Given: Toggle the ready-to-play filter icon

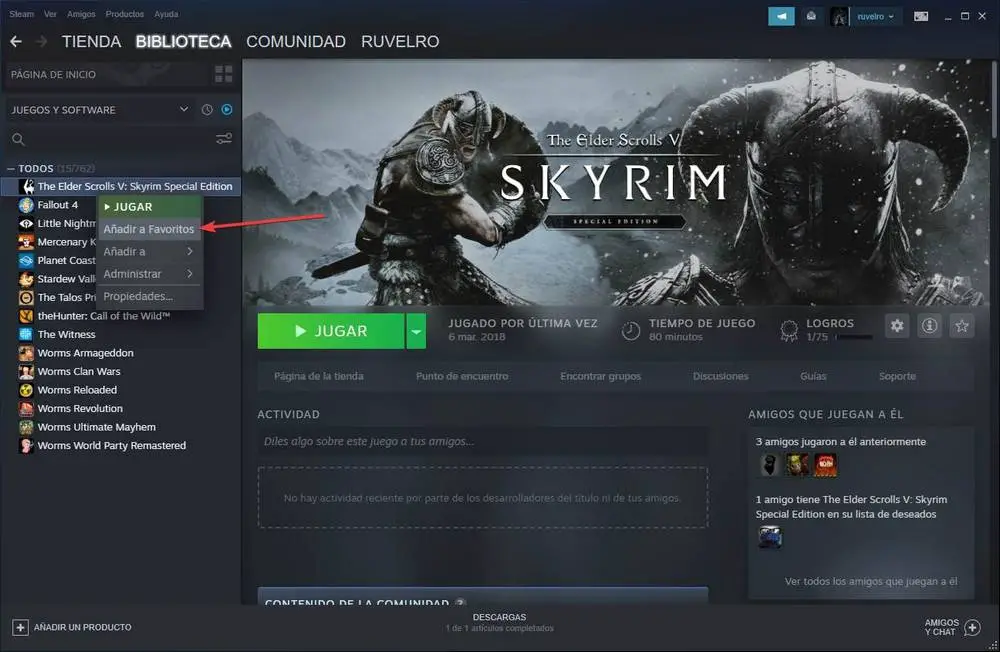Looking at the screenshot, I should coord(226,110).
